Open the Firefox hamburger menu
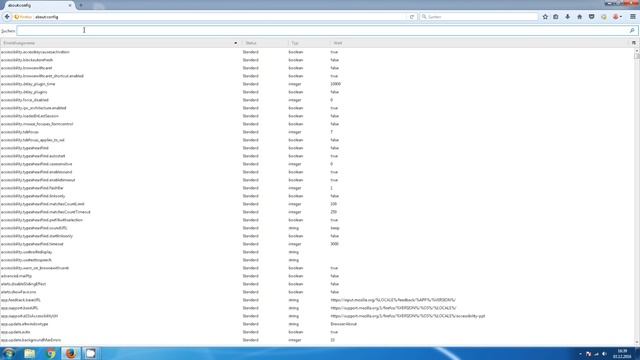The image size is (640, 360). pos(633,17)
